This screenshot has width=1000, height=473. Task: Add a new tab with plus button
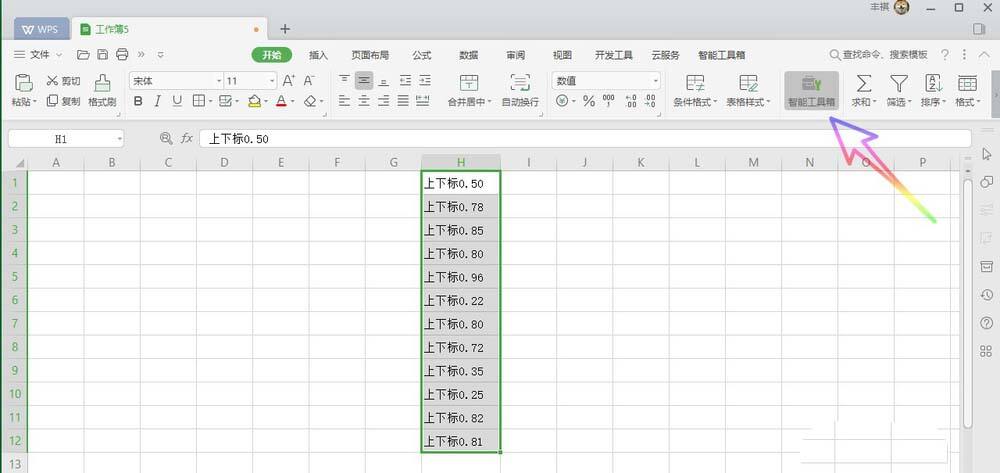(x=285, y=29)
